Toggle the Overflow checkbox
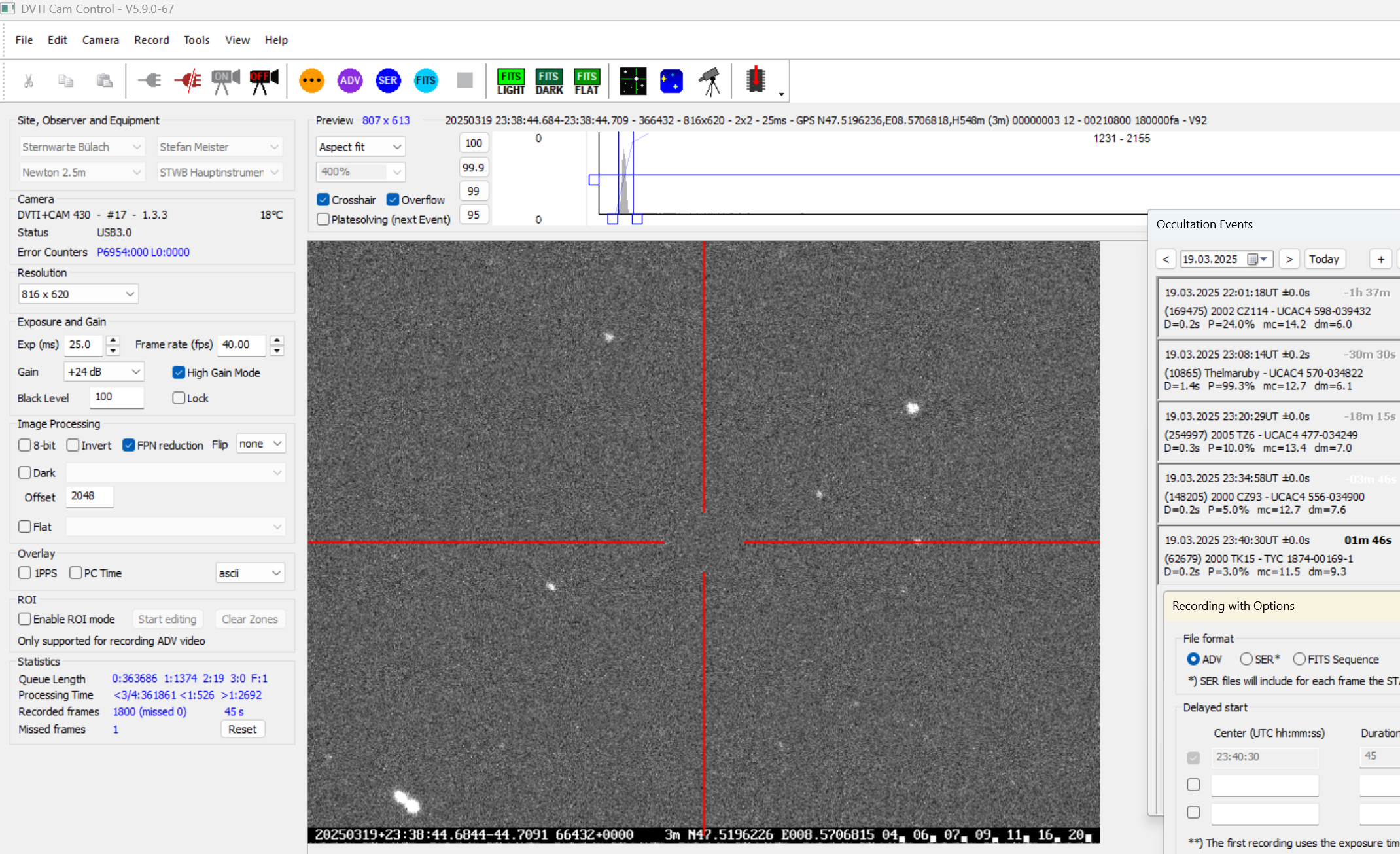Viewport: 1400px width, 854px height. point(393,200)
